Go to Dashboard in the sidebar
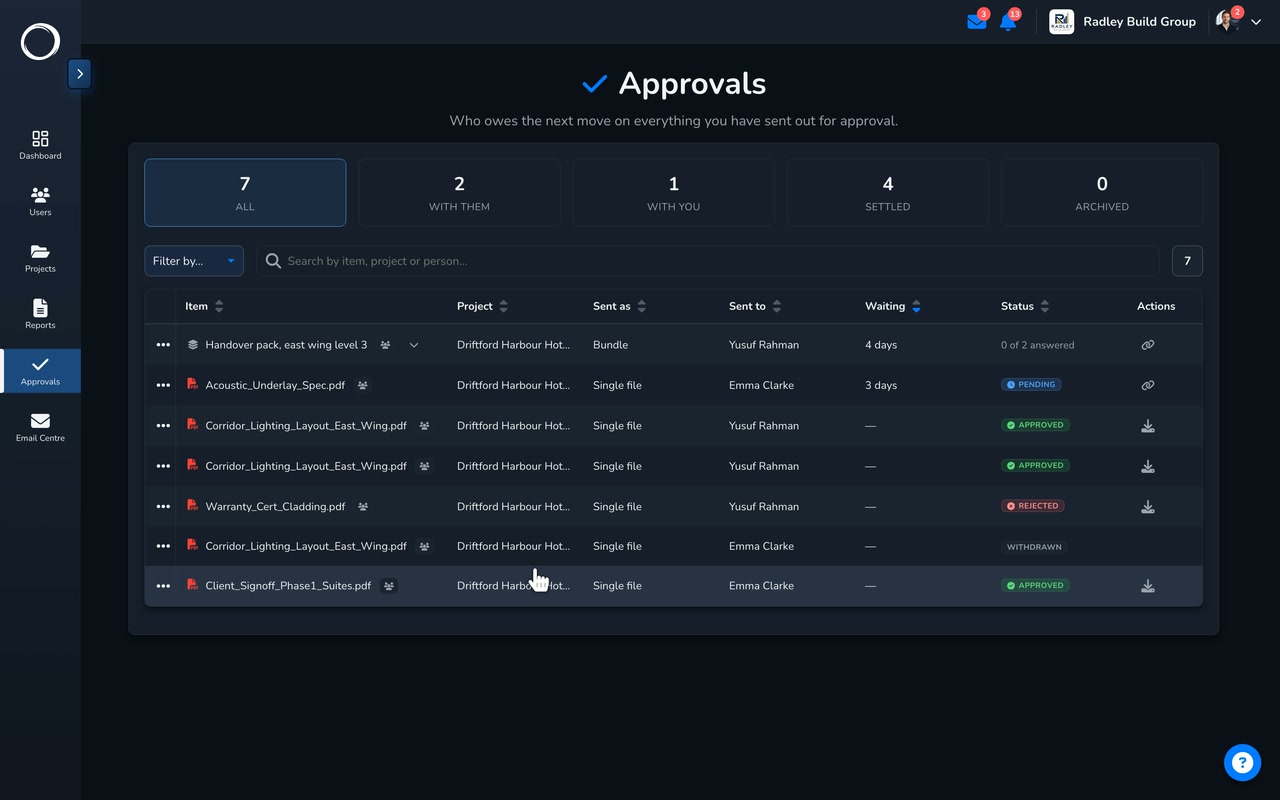This screenshot has height=800, width=1280. (x=40, y=145)
